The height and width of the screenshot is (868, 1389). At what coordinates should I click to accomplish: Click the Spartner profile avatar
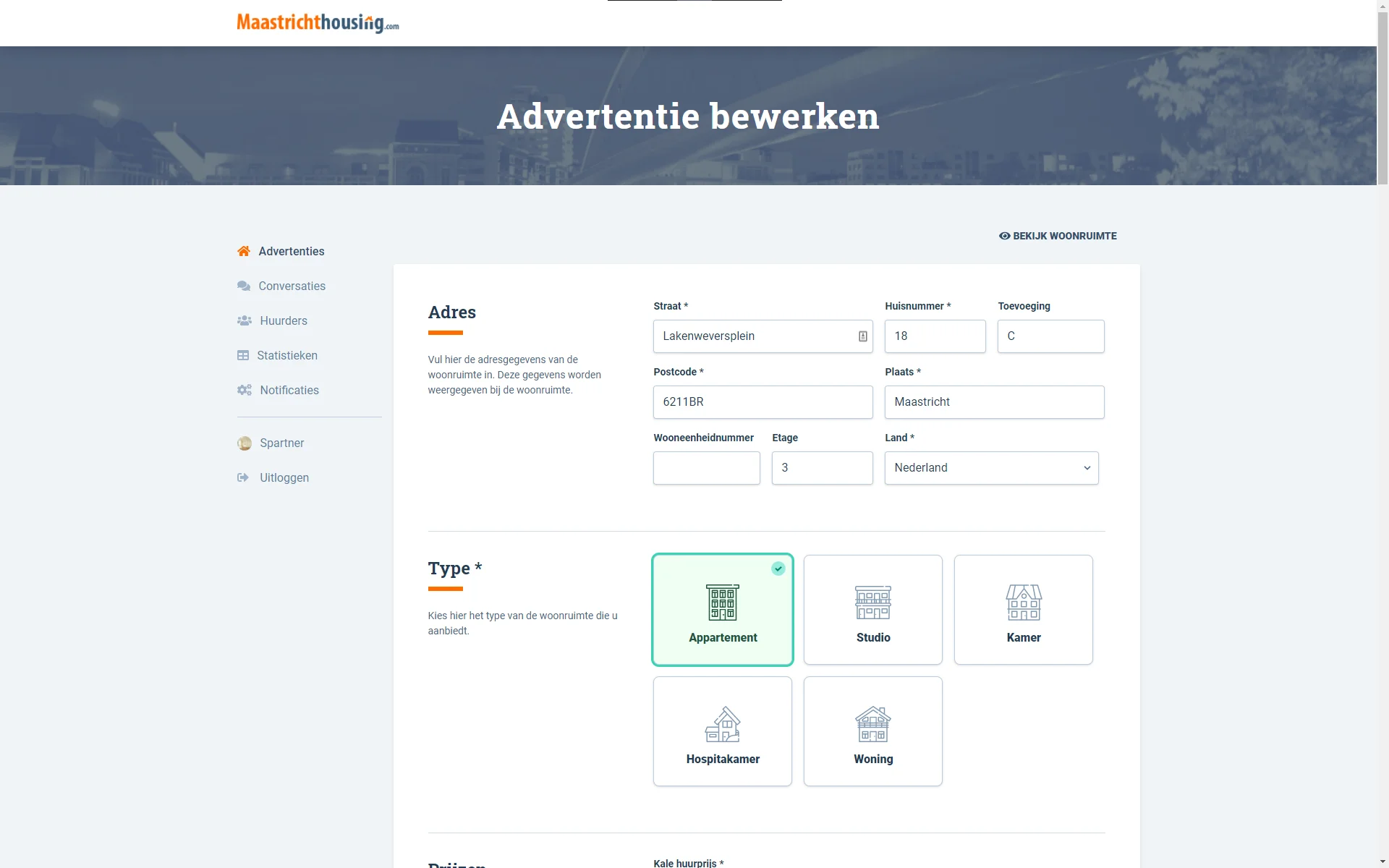[245, 443]
